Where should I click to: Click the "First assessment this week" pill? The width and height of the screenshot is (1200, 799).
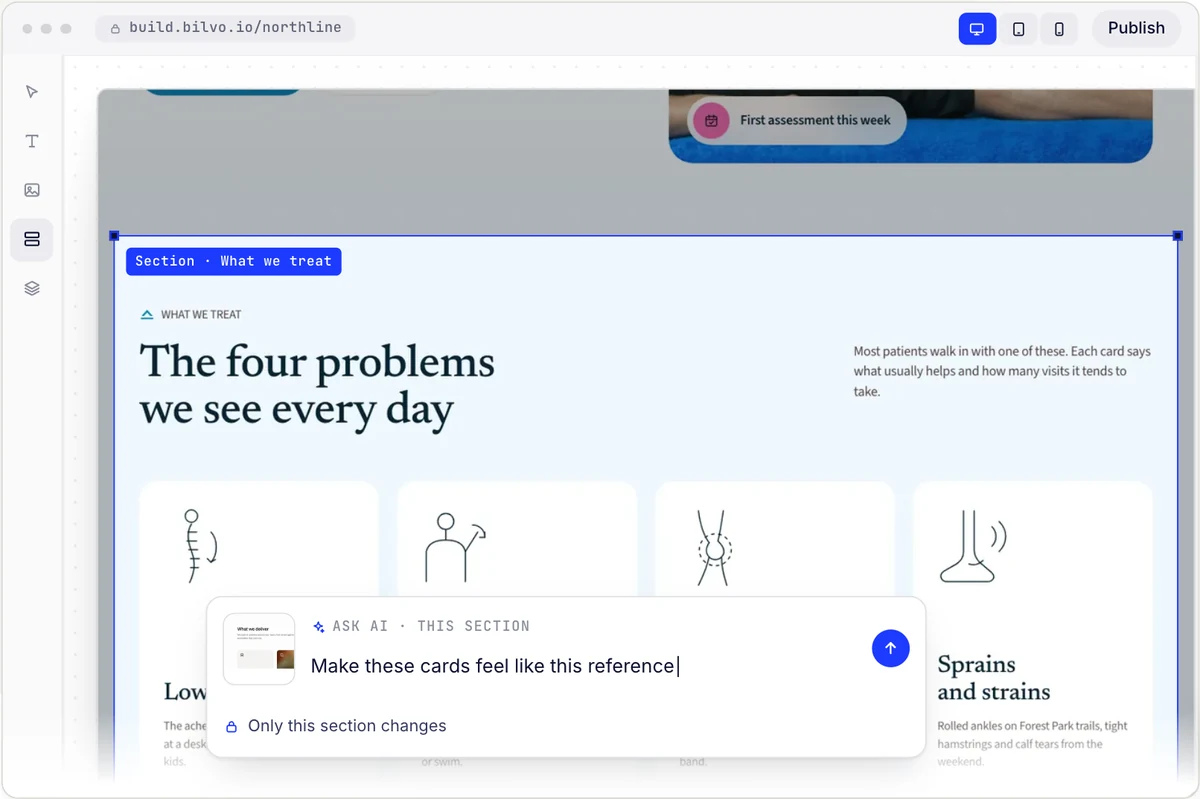(797, 120)
